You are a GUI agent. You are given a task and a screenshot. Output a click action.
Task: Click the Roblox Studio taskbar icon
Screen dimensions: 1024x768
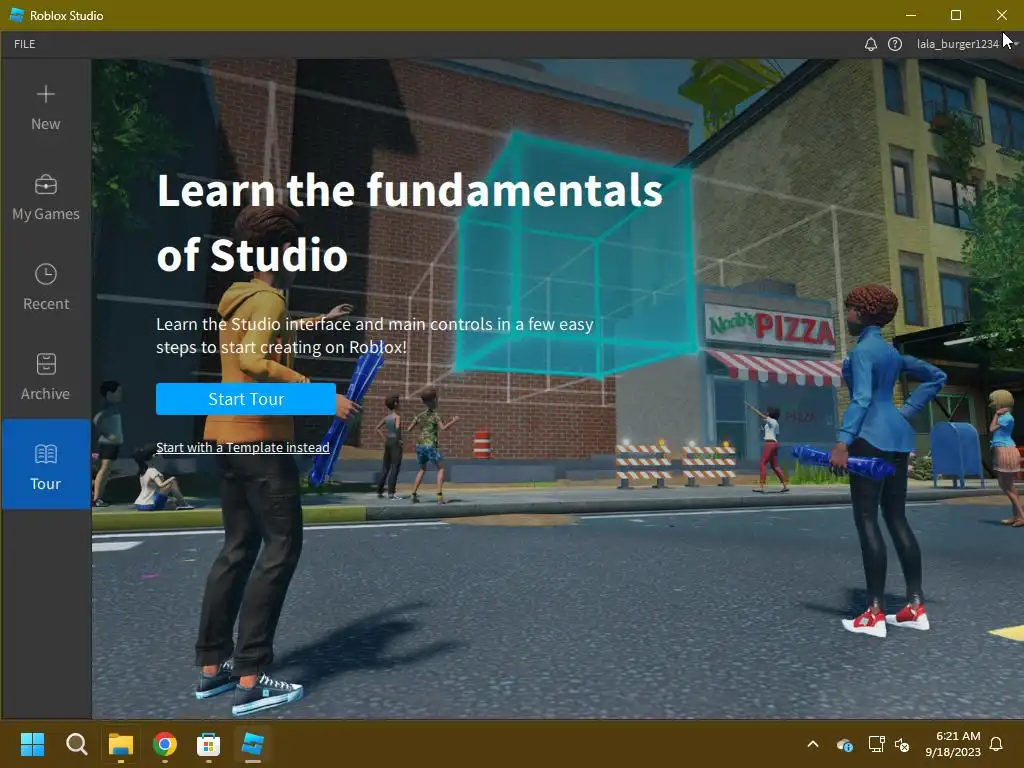coord(253,744)
